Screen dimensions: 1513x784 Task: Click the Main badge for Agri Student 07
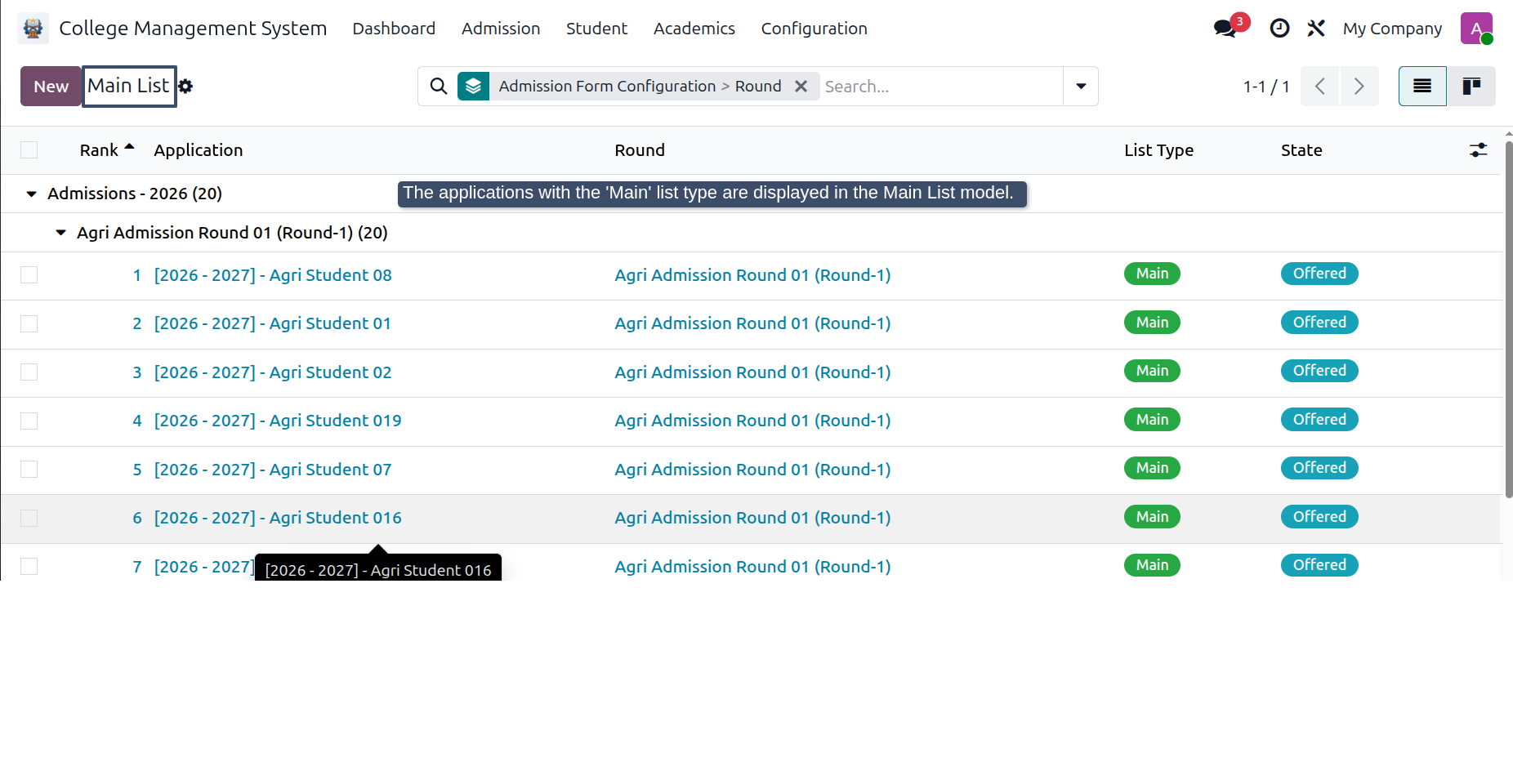(1152, 468)
